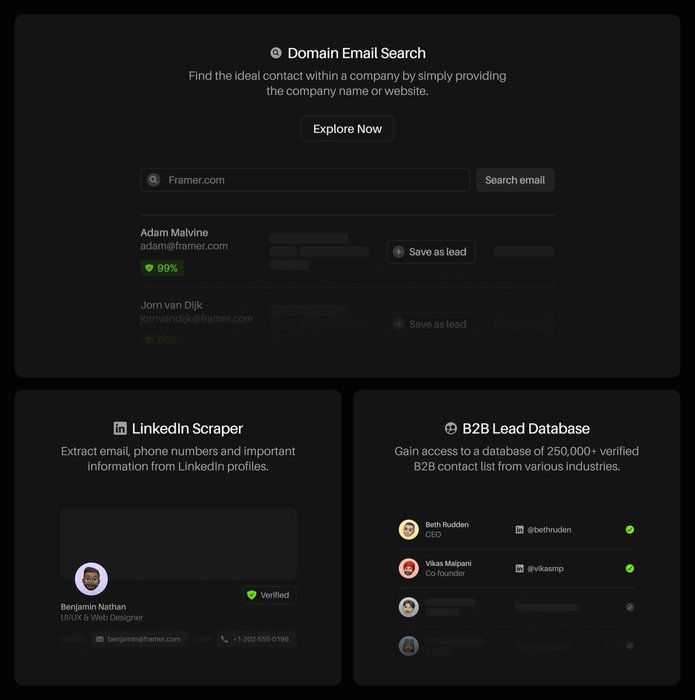Toggle the grey checkmark on the third lead row
The width and height of the screenshot is (695, 700).
[629, 607]
